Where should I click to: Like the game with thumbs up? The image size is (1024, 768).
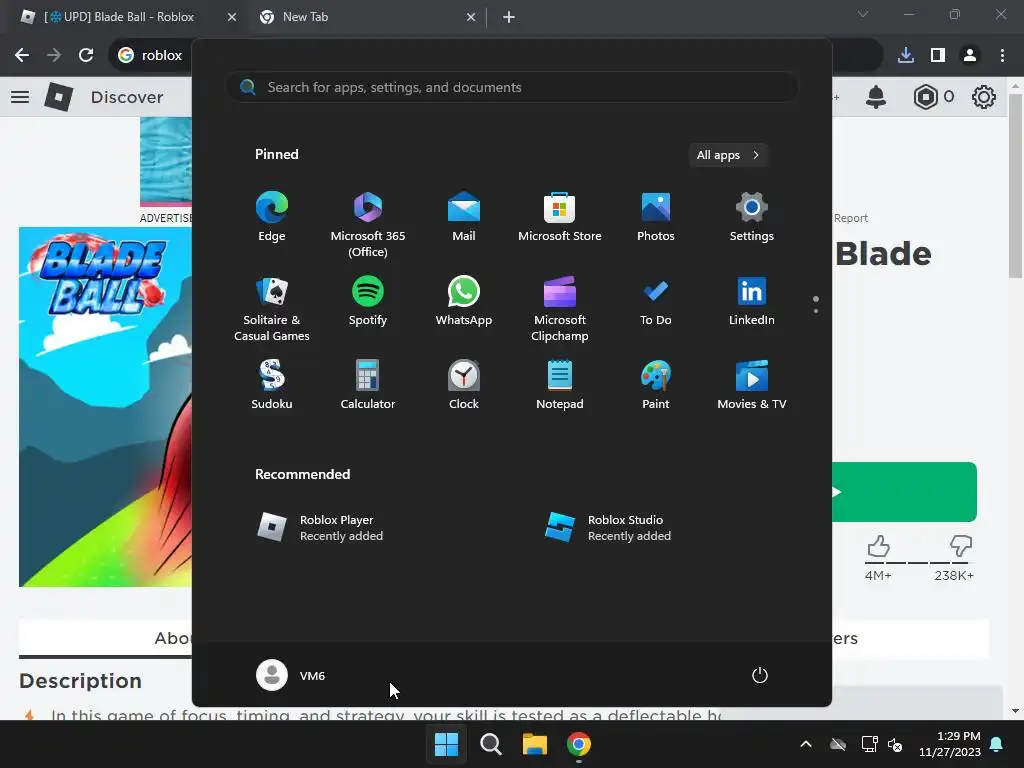(x=878, y=546)
